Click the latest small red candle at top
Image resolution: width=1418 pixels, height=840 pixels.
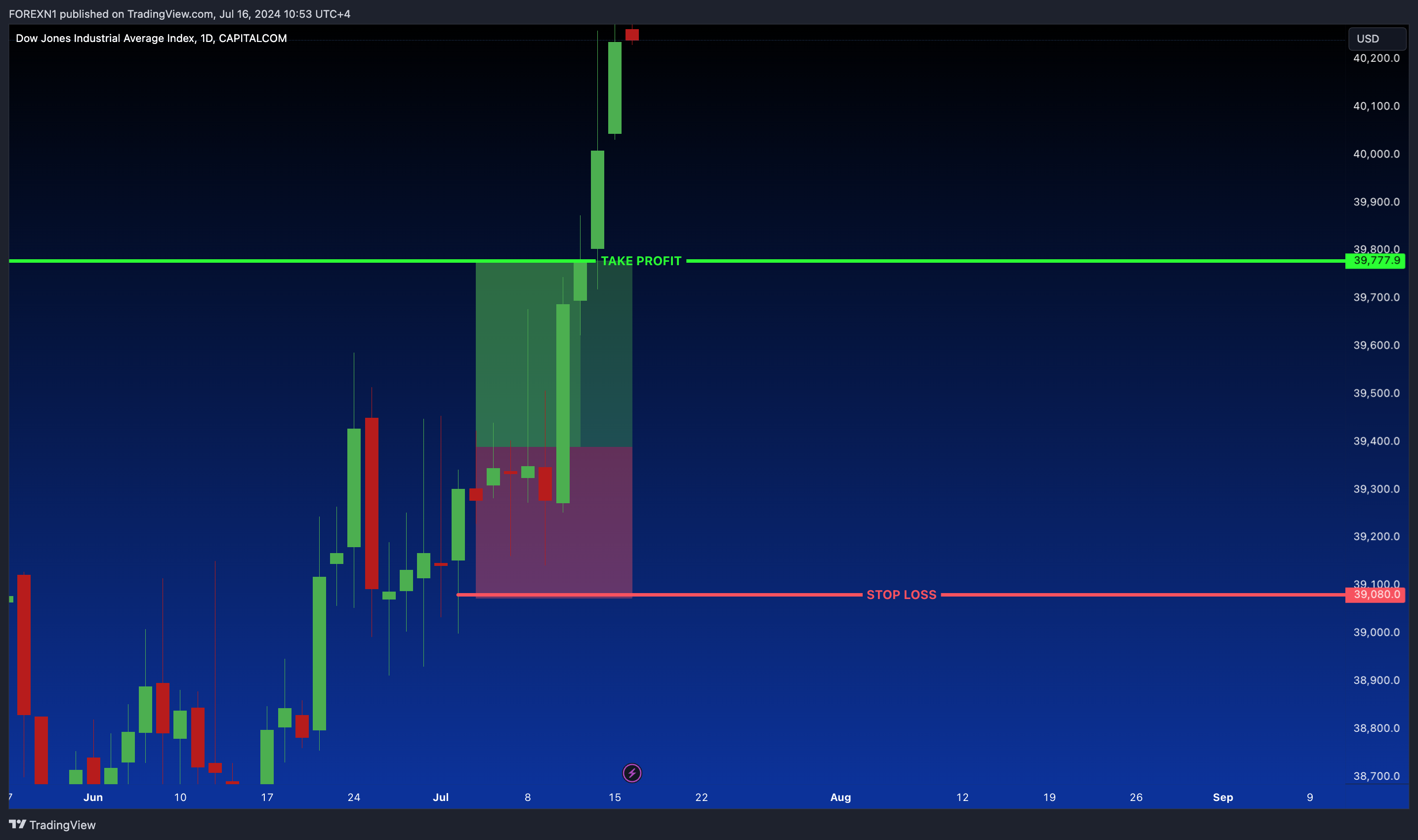pyautogui.click(x=632, y=35)
